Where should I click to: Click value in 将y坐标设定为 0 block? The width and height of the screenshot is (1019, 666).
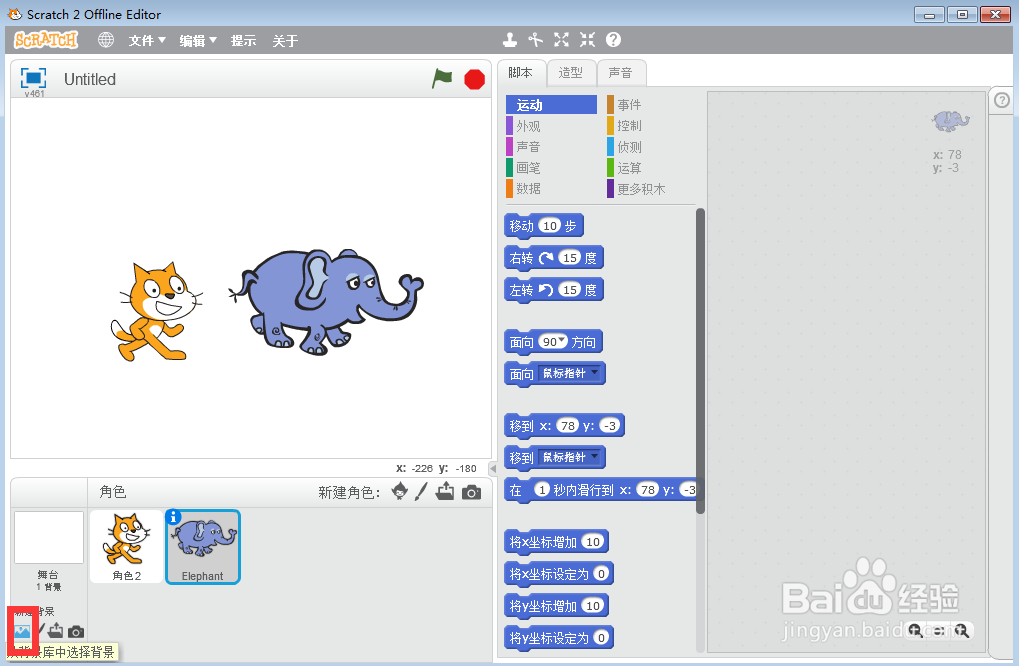(601, 637)
